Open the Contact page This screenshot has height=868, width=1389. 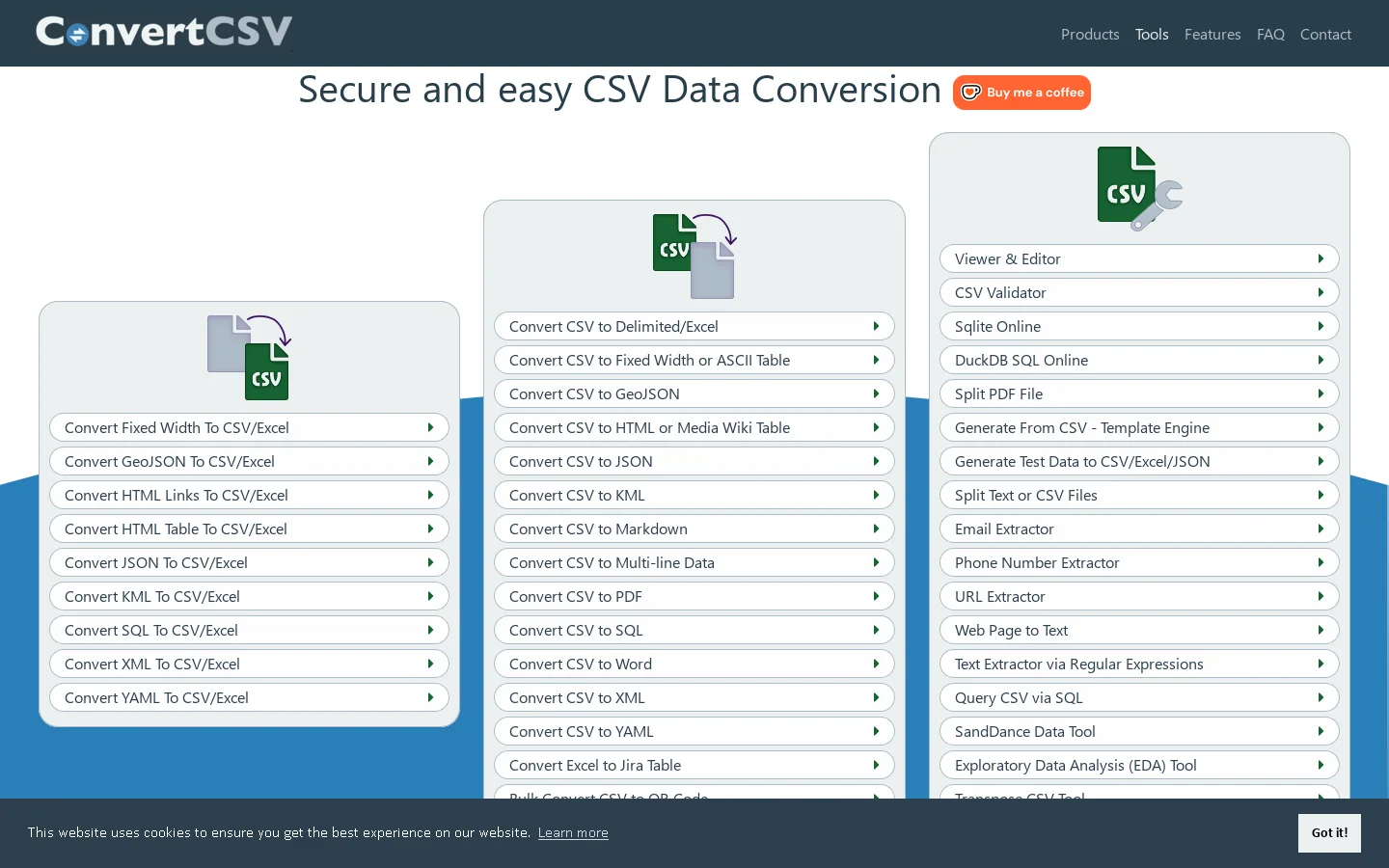point(1325,34)
